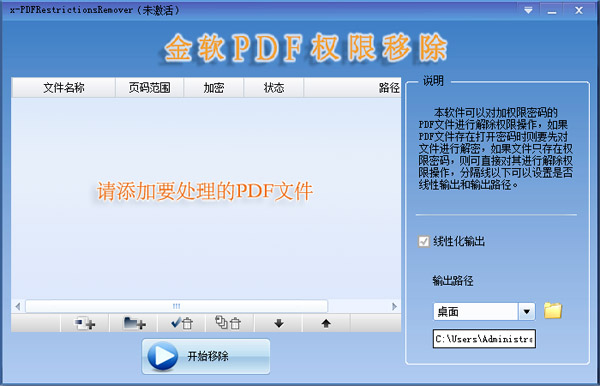
Task: Click the 路径 column header
Action: coord(352,88)
